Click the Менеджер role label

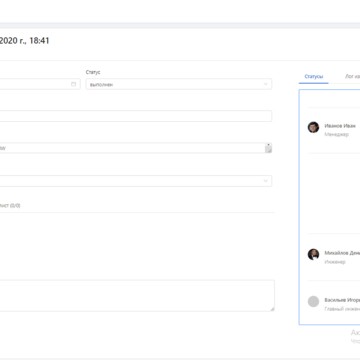337,134
